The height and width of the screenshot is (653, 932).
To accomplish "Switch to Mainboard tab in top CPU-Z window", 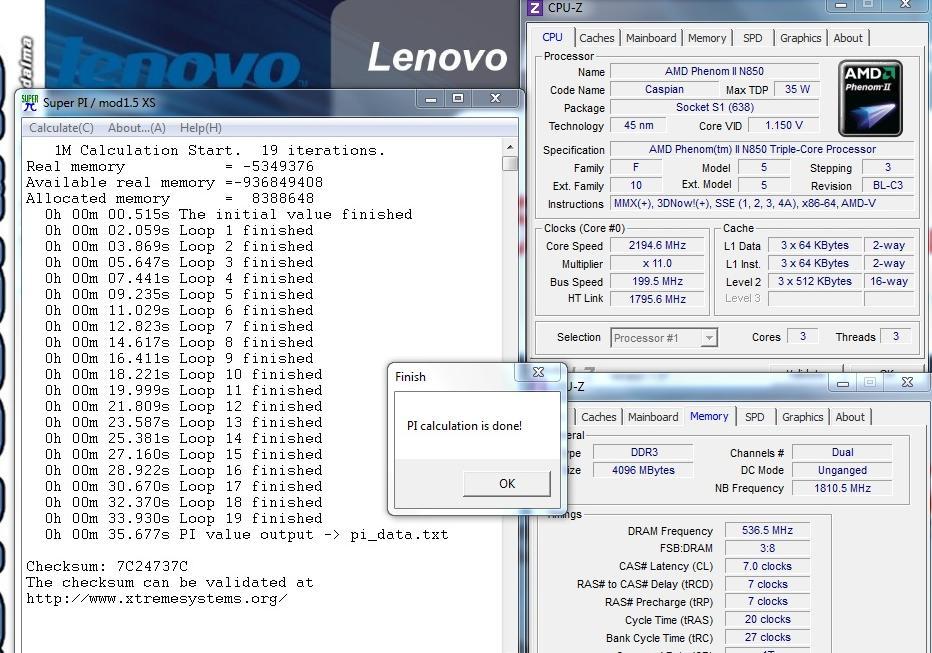I will (651, 38).
